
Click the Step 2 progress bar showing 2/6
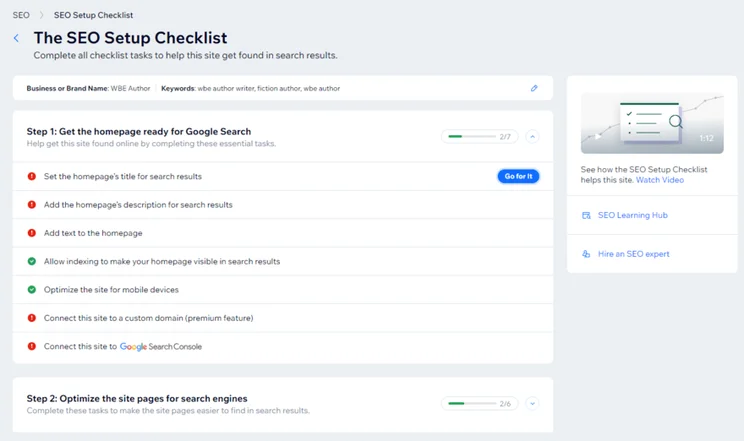click(480, 403)
